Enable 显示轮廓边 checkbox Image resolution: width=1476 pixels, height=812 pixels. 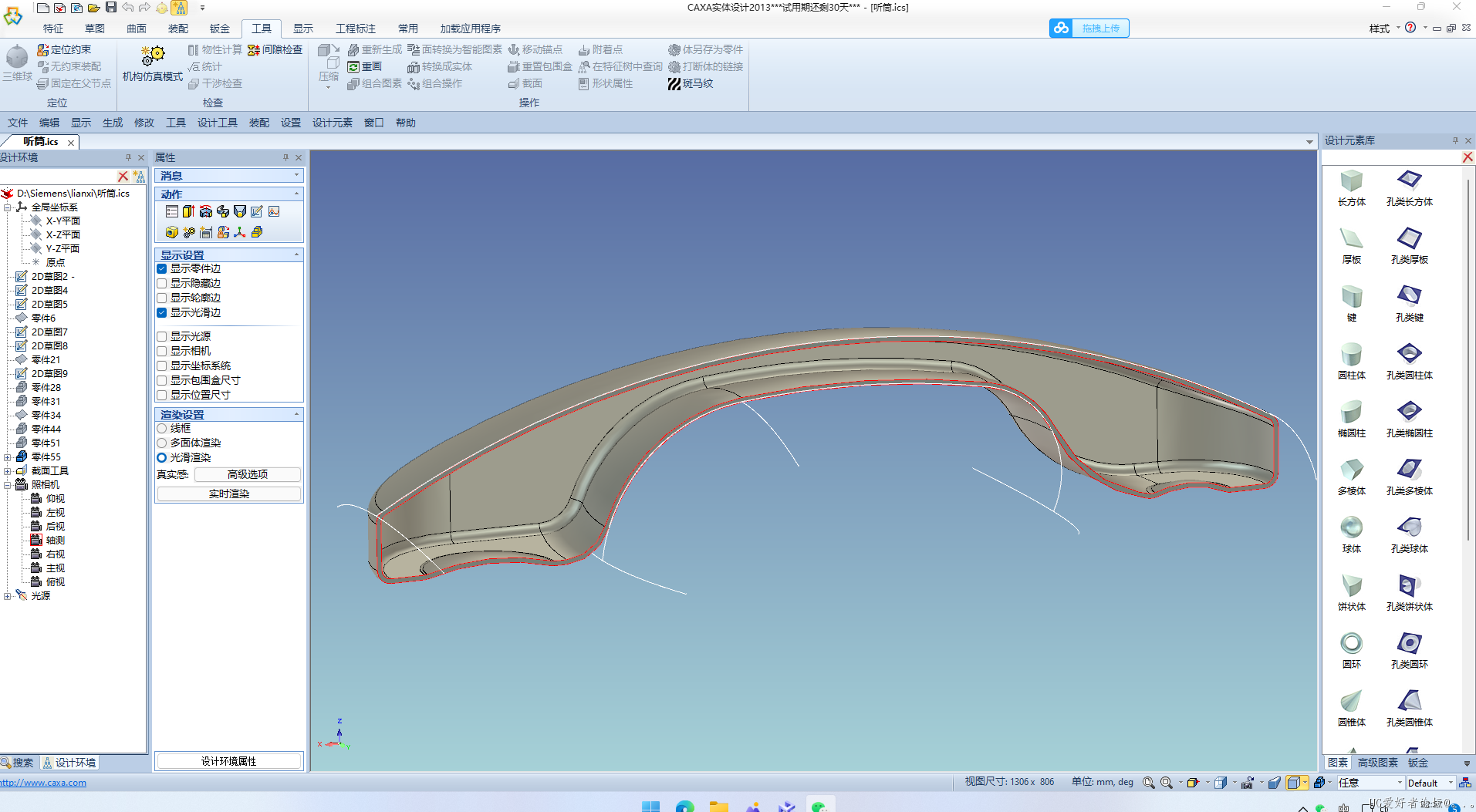(x=162, y=298)
